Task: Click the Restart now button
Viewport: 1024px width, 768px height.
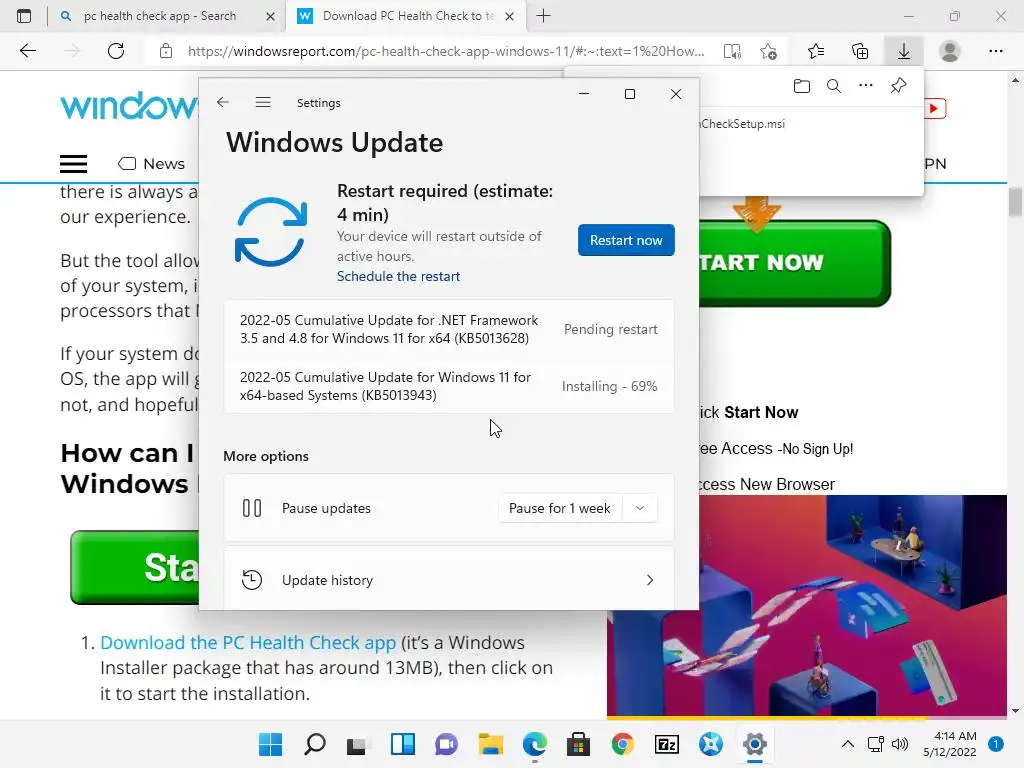Action: pos(626,240)
